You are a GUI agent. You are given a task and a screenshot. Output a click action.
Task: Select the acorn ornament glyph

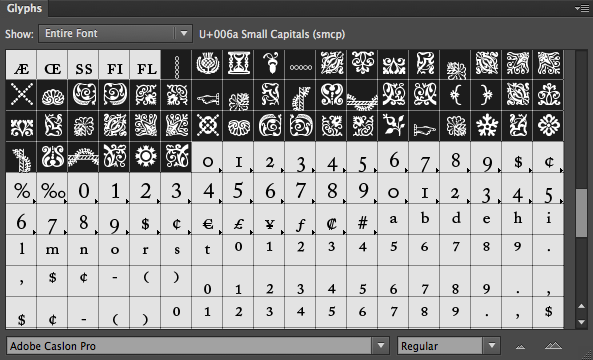point(269,65)
